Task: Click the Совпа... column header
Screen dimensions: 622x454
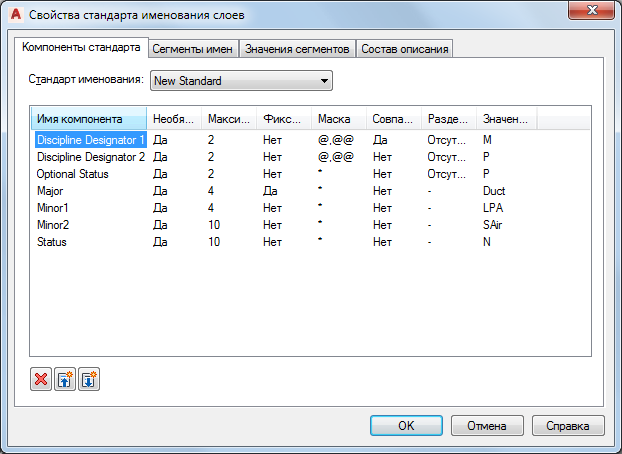Action: coord(394,119)
